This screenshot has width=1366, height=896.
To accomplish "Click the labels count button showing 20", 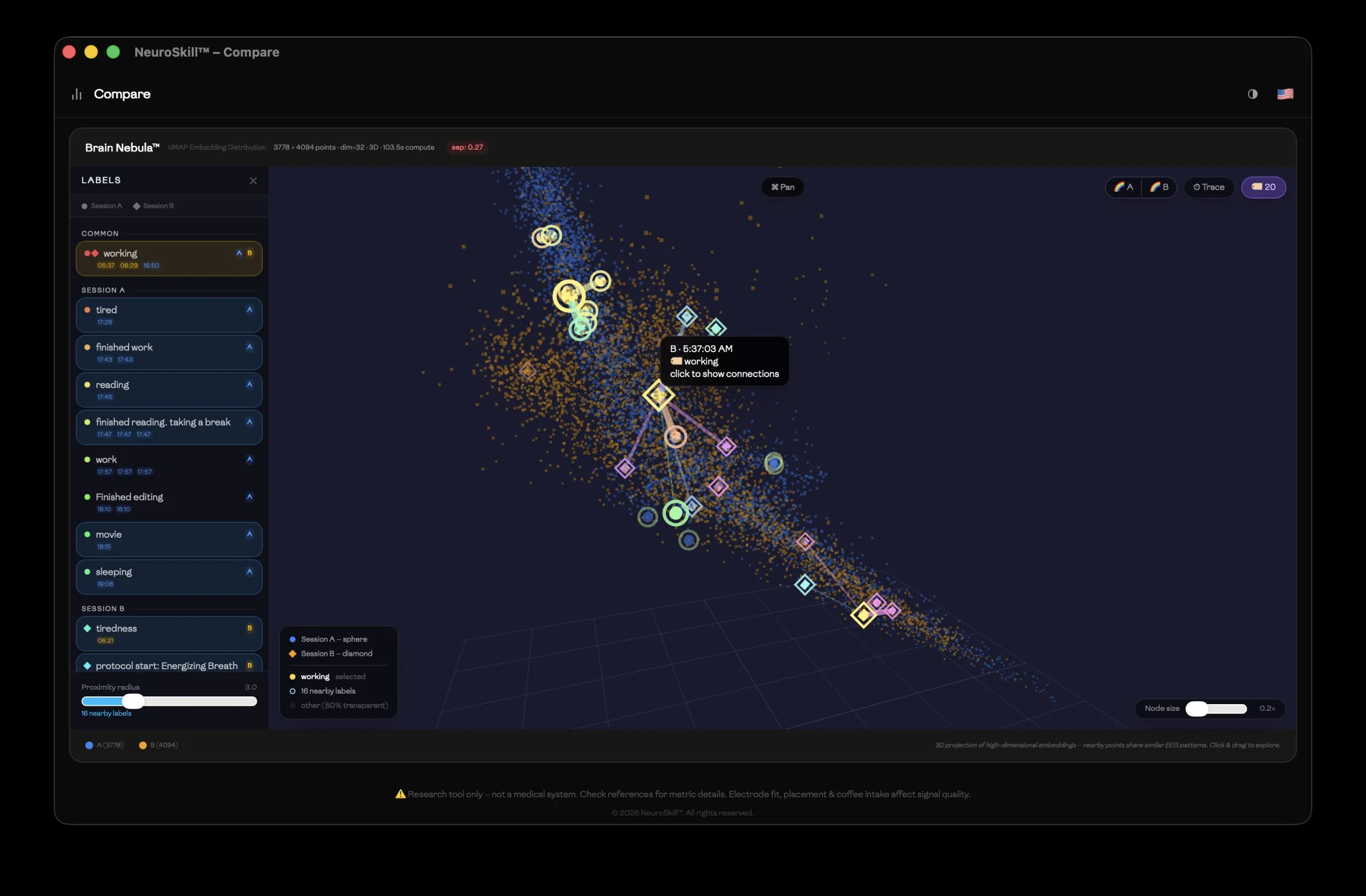I will coord(1263,187).
